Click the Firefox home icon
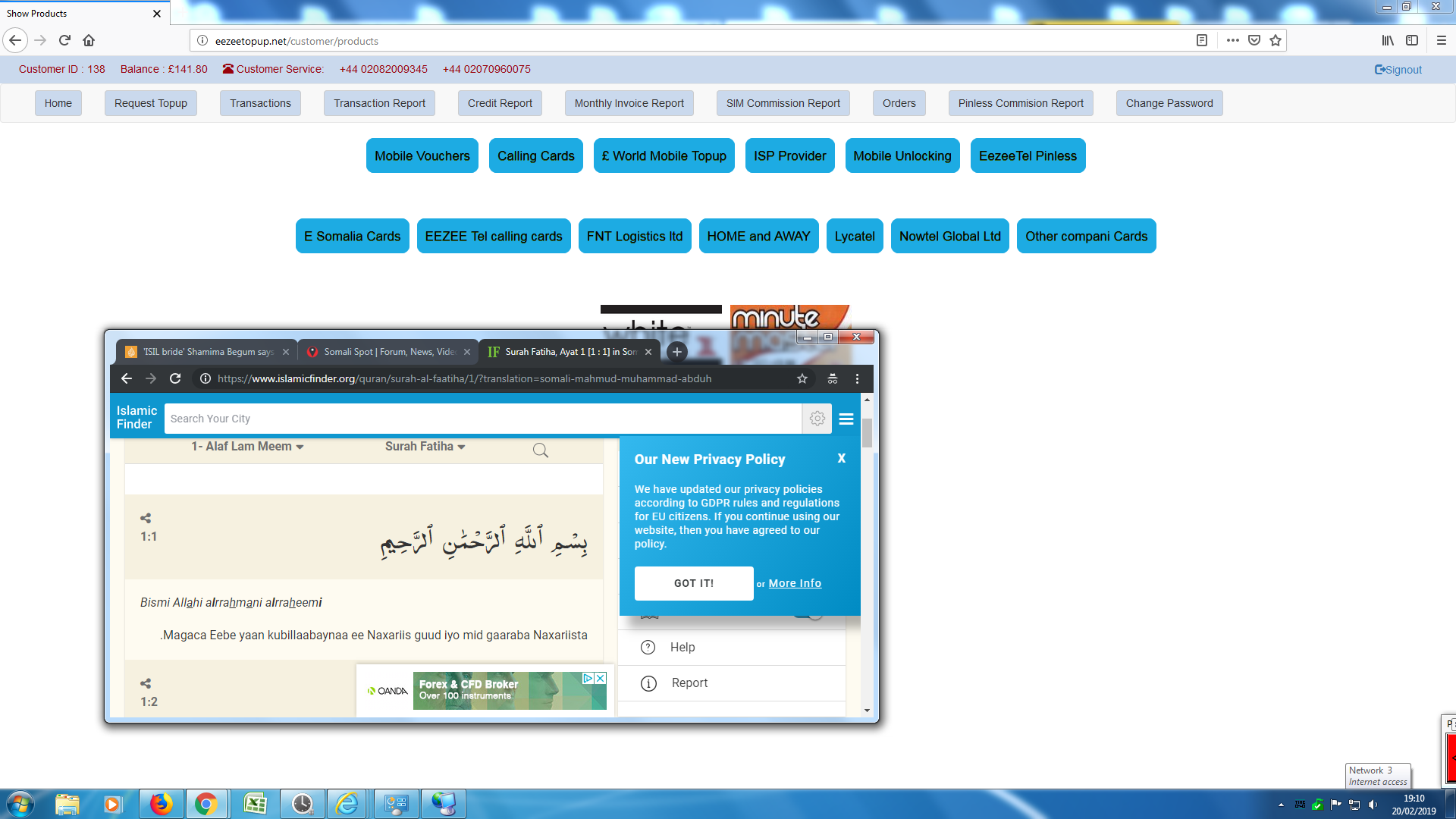Image resolution: width=1456 pixels, height=819 pixels. pyautogui.click(x=89, y=40)
